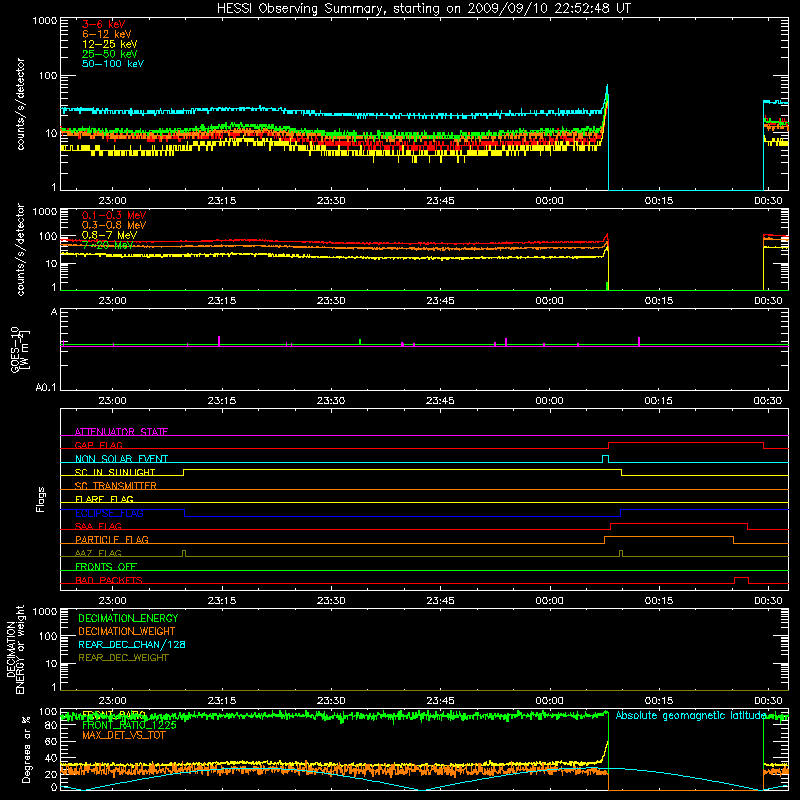This screenshot has height=800, width=800.
Task: Select the REAR_DEC_WEIGHT legend label
Action: pyautogui.click(x=123, y=658)
